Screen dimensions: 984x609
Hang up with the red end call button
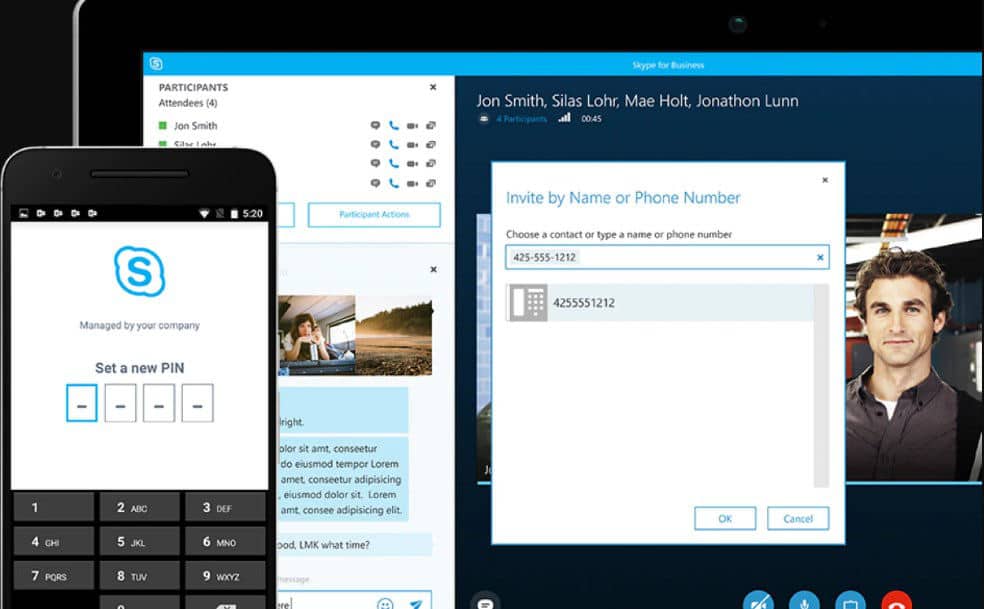[896, 603]
